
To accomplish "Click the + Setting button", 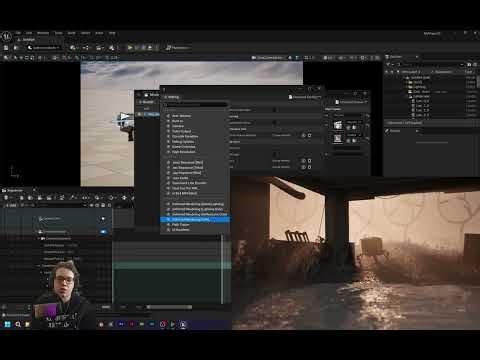I will tap(172, 97).
